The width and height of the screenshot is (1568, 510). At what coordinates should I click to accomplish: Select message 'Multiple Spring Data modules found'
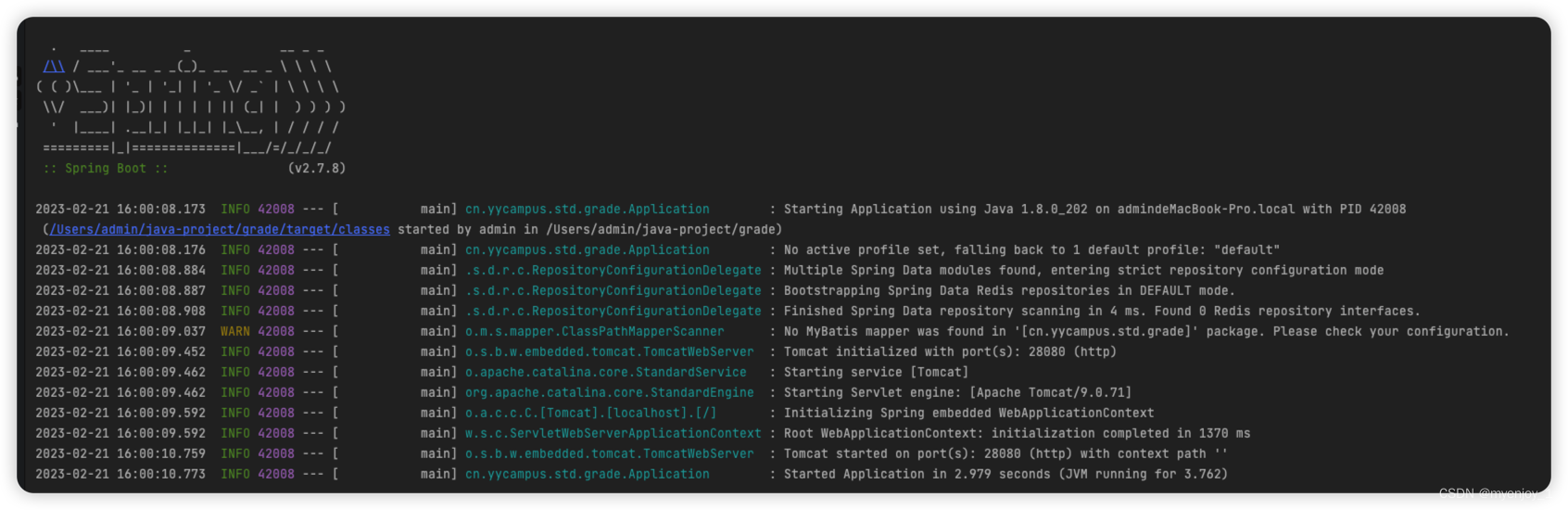click(x=910, y=270)
